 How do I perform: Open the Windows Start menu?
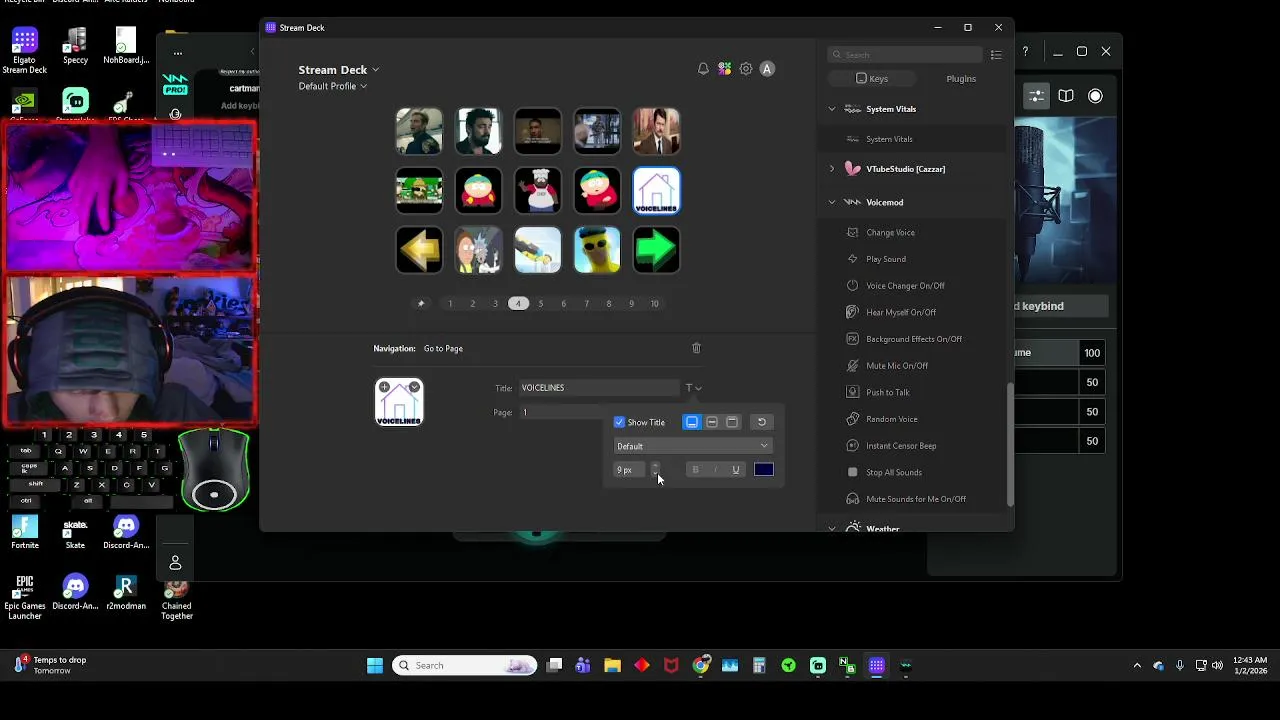pos(375,666)
